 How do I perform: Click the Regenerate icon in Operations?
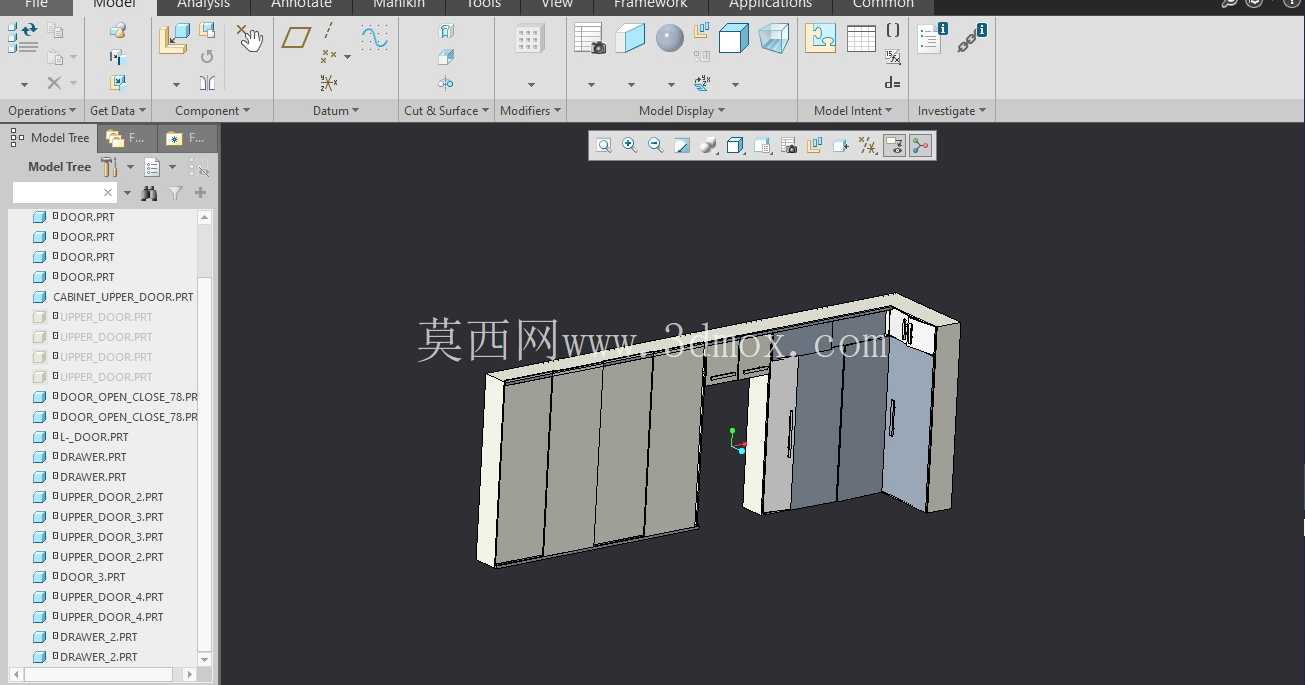coord(22,38)
